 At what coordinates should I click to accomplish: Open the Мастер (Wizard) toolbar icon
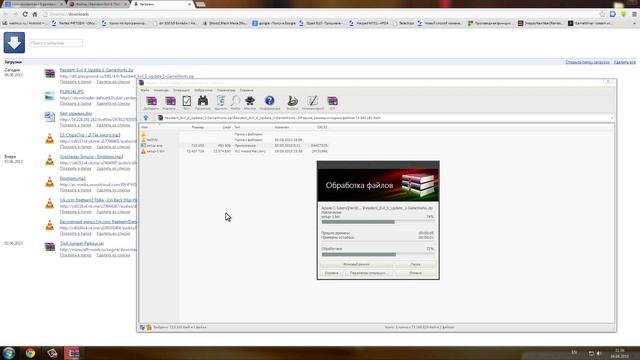250,101
